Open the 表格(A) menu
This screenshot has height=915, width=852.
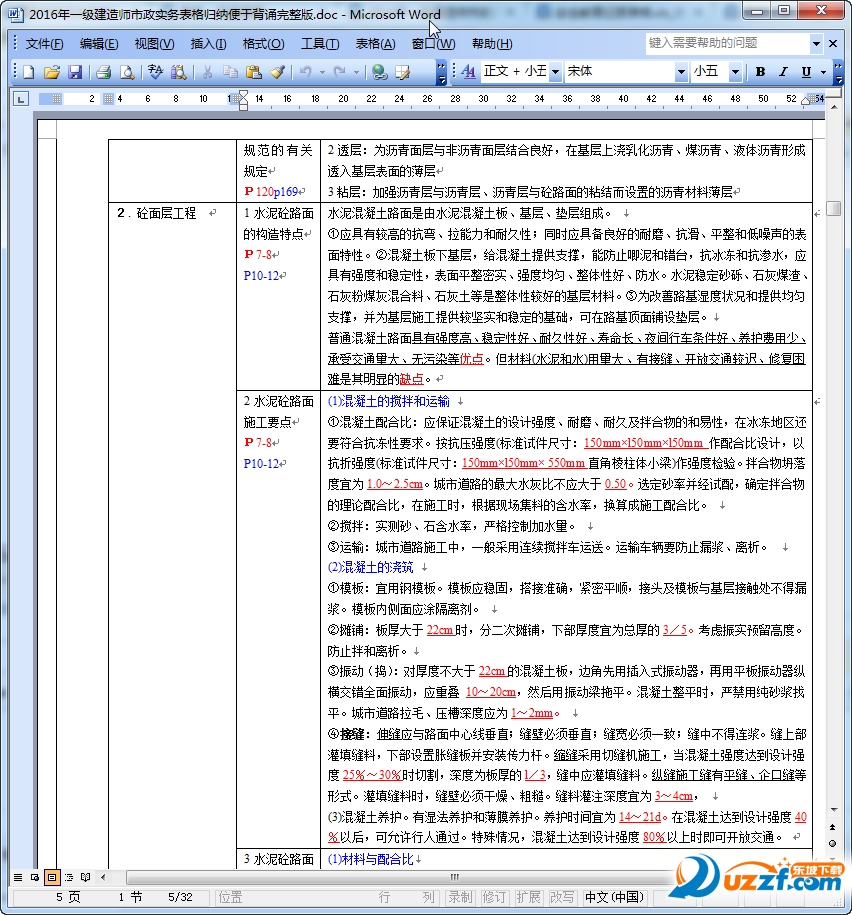[375, 44]
